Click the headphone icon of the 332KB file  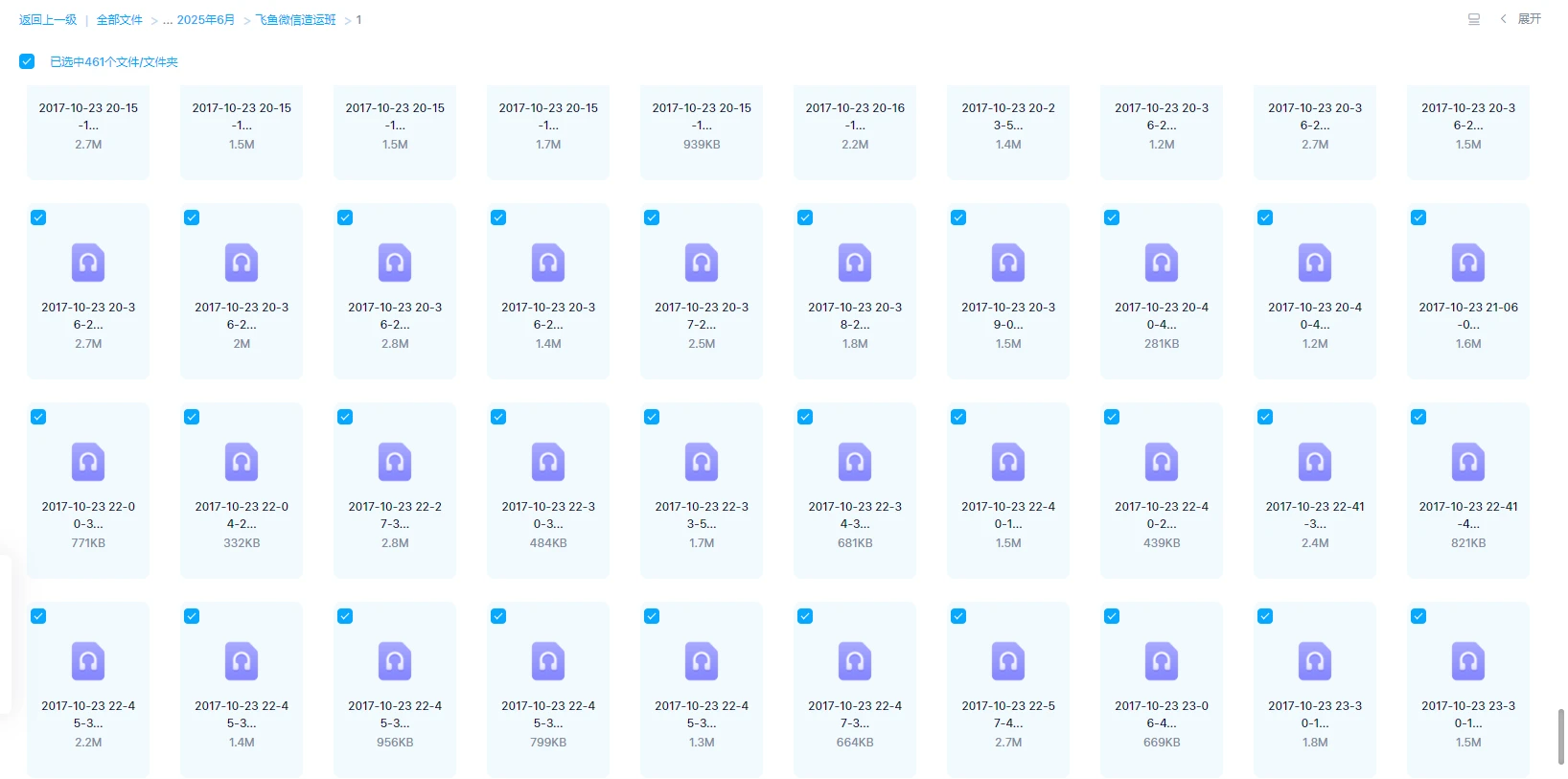pos(242,462)
